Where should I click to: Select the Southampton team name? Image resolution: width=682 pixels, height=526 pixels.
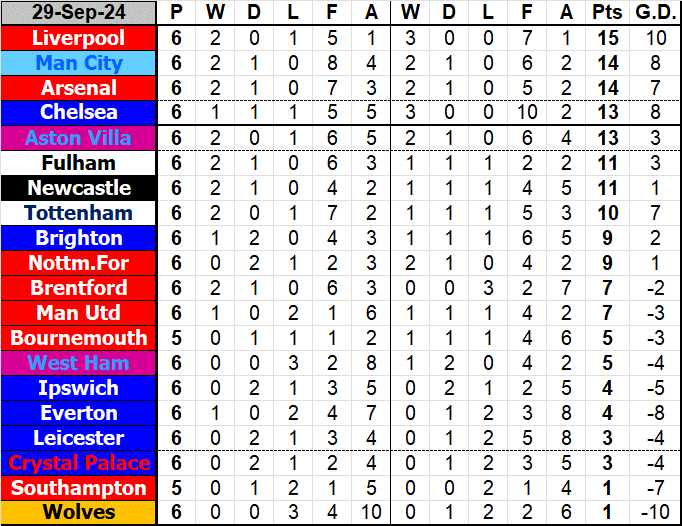click(79, 488)
